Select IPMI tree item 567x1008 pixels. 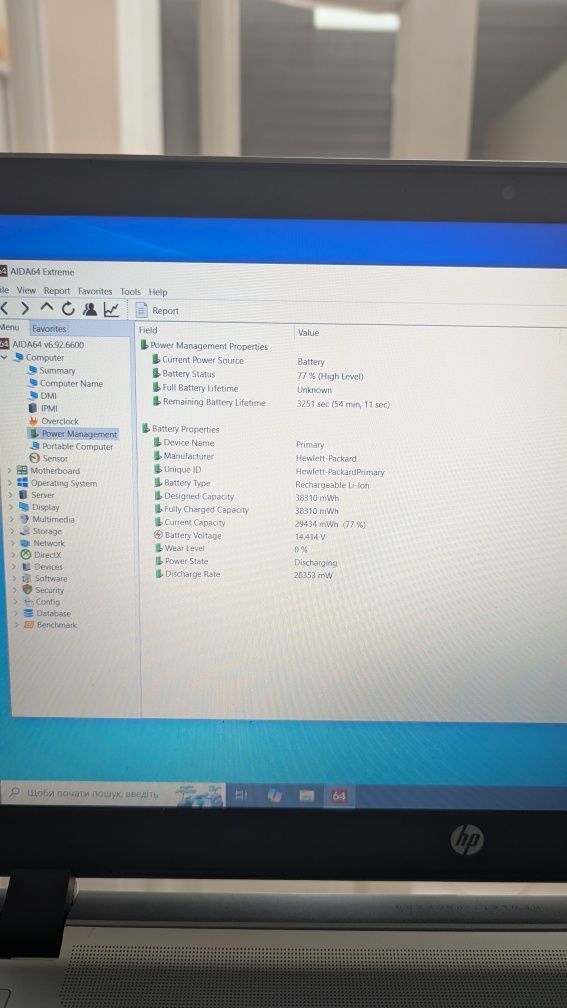44,408
